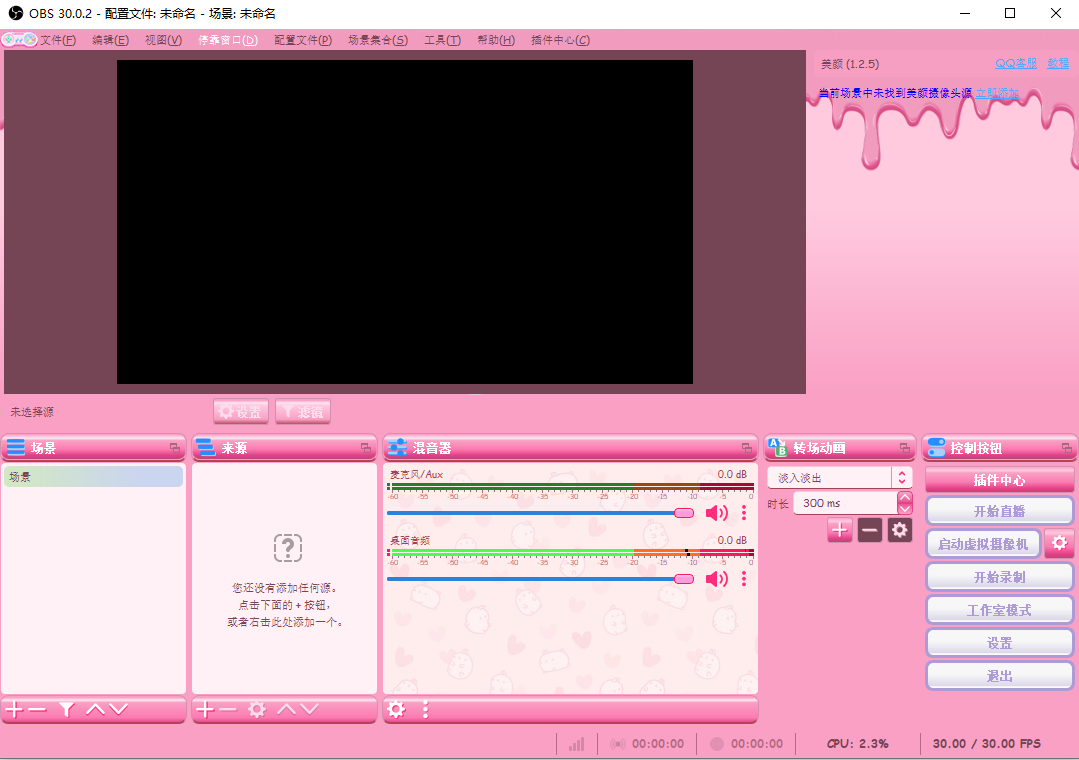Open 桌面音频 options three-dot menu
Viewport: 1079px width, 760px height.
(x=744, y=579)
